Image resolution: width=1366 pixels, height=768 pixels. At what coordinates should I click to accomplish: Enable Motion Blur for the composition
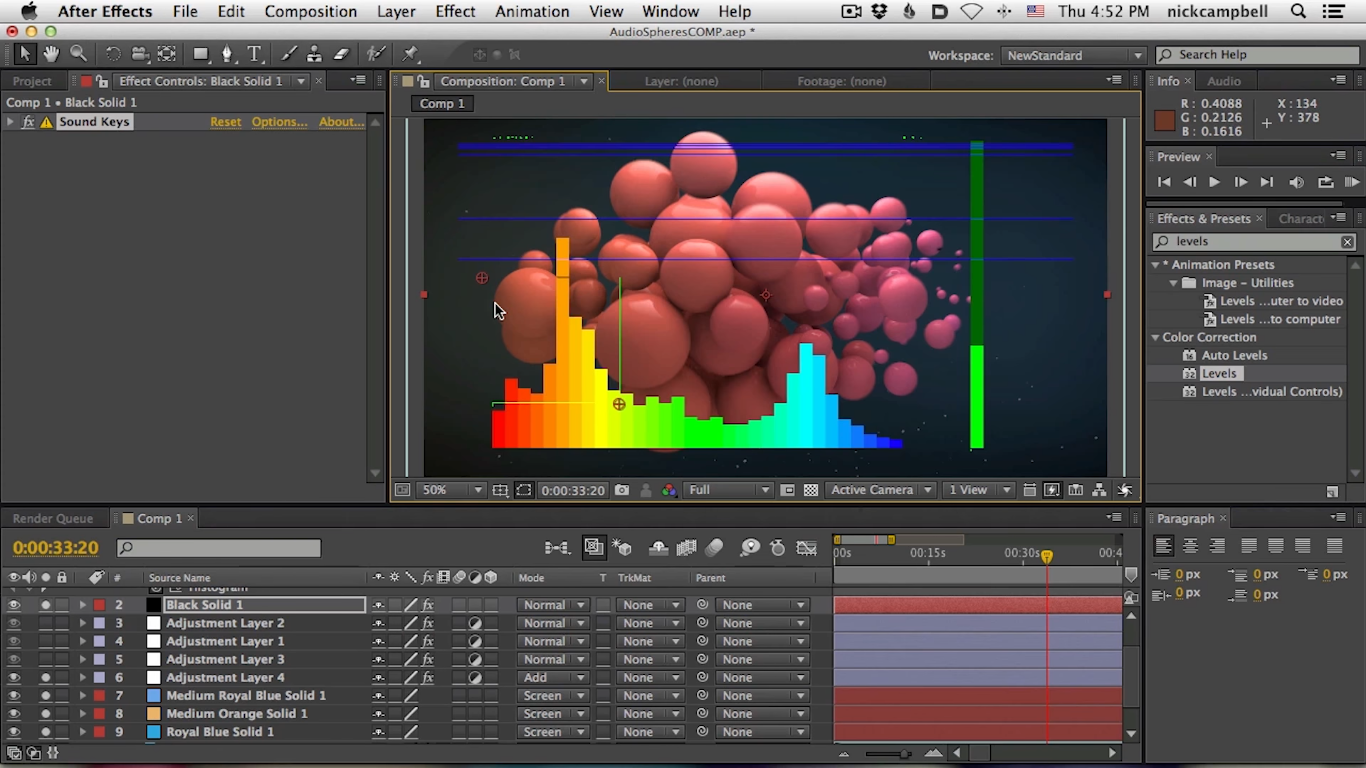pos(714,548)
